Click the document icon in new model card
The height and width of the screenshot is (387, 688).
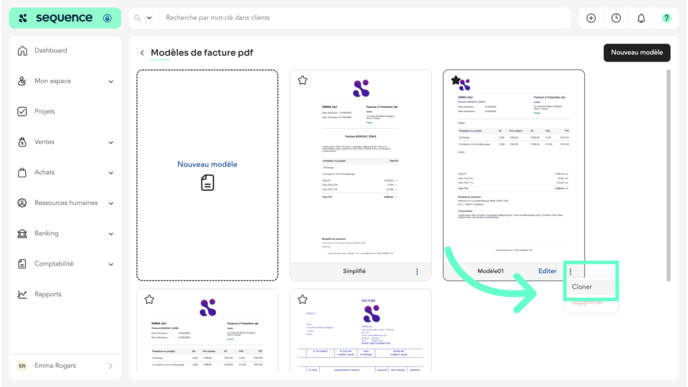(x=208, y=183)
